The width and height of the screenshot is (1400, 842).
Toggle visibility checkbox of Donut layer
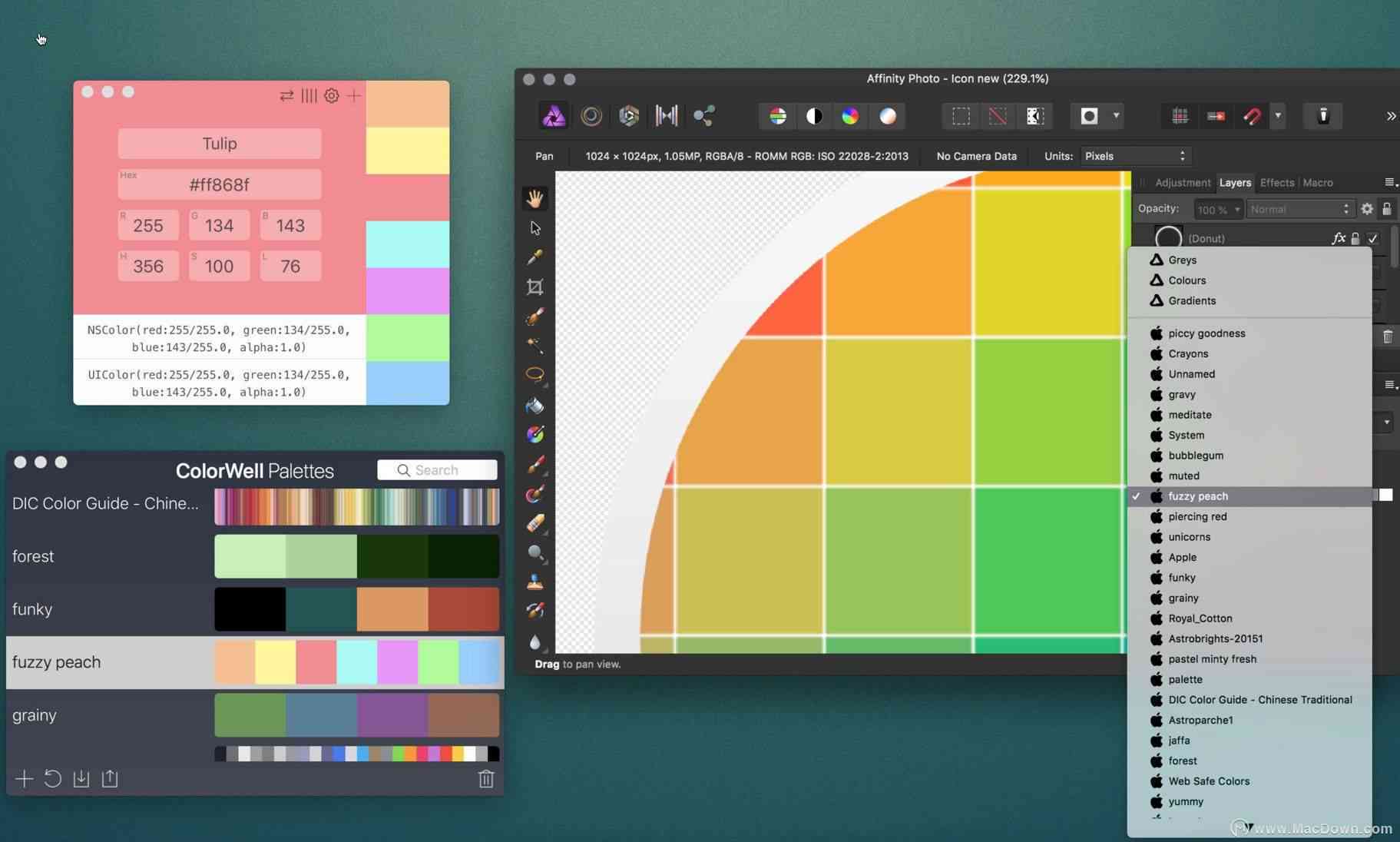click(x=1372, y=238)
